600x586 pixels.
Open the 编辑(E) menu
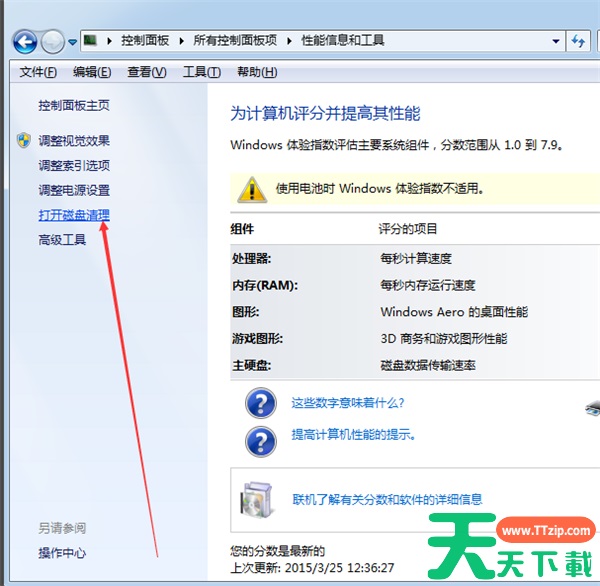[92, 72]
